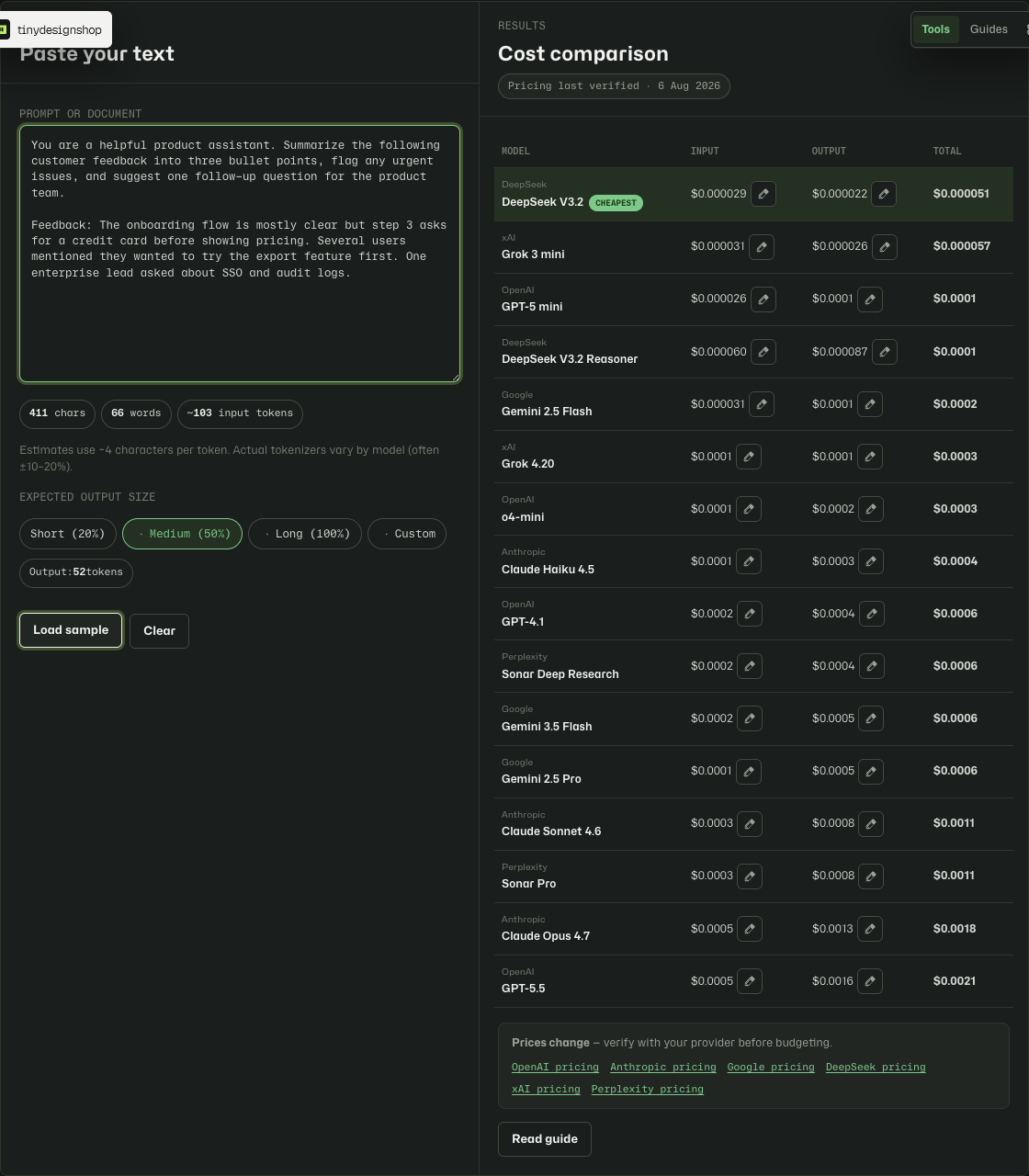Open the Read guide button
This screenshot has height=1176, width=1029.
click(x=545, y=1139)
